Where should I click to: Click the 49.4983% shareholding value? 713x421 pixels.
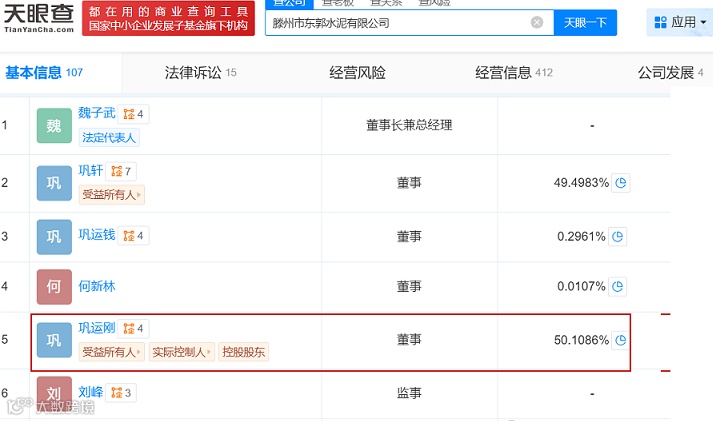(x=581, y=183)
